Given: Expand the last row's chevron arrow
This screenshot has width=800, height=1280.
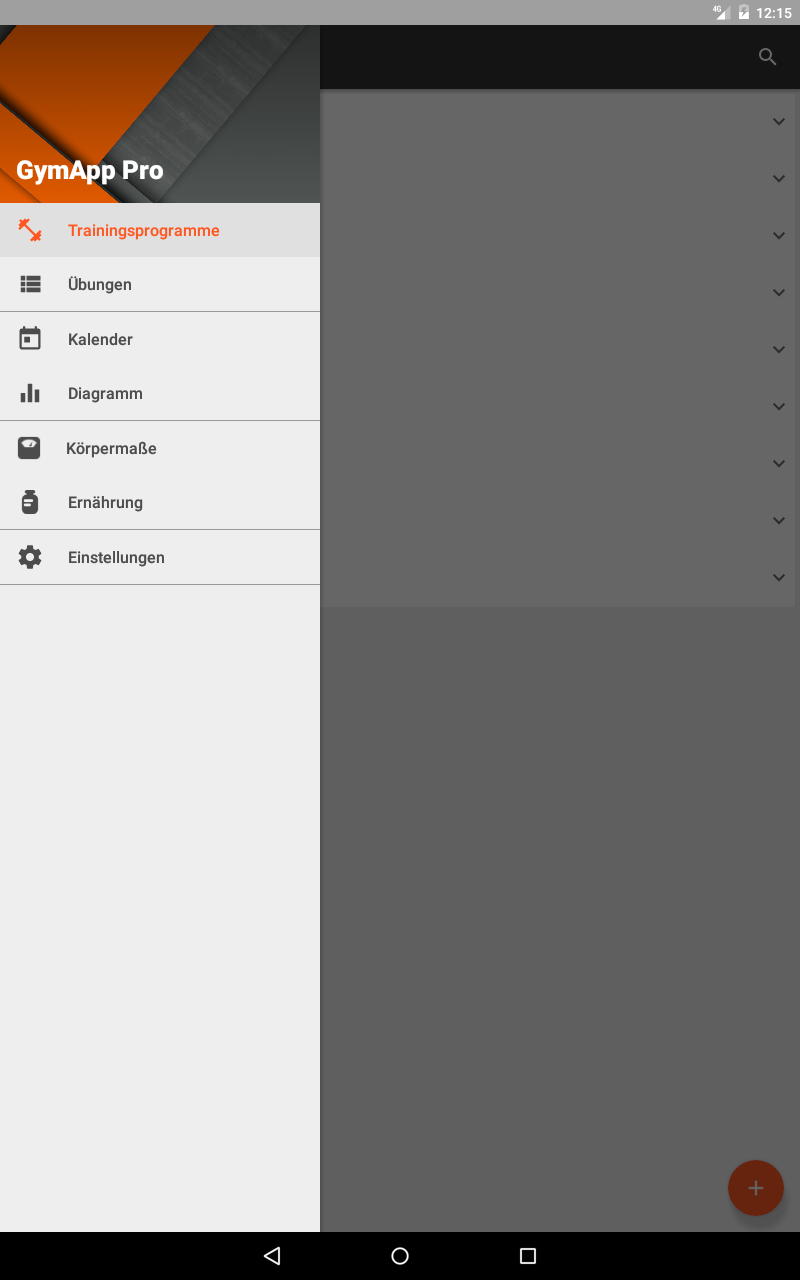Looking at the screenshot, I should click(x=779, y=577).
